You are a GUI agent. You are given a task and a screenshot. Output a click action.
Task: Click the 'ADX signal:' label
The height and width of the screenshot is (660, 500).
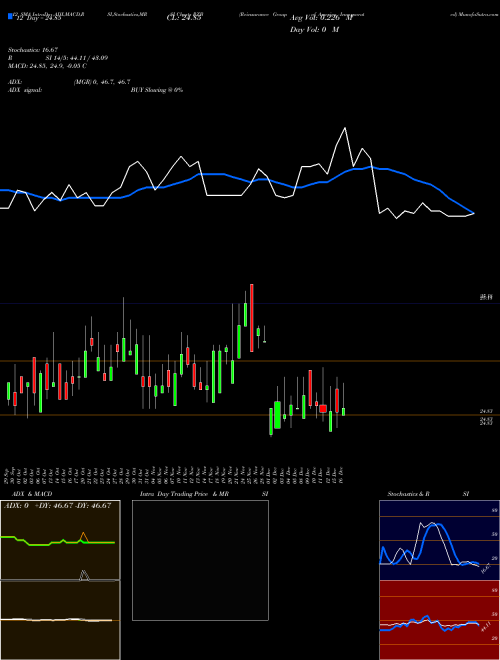pyautogui.click(x=25, y=90)
